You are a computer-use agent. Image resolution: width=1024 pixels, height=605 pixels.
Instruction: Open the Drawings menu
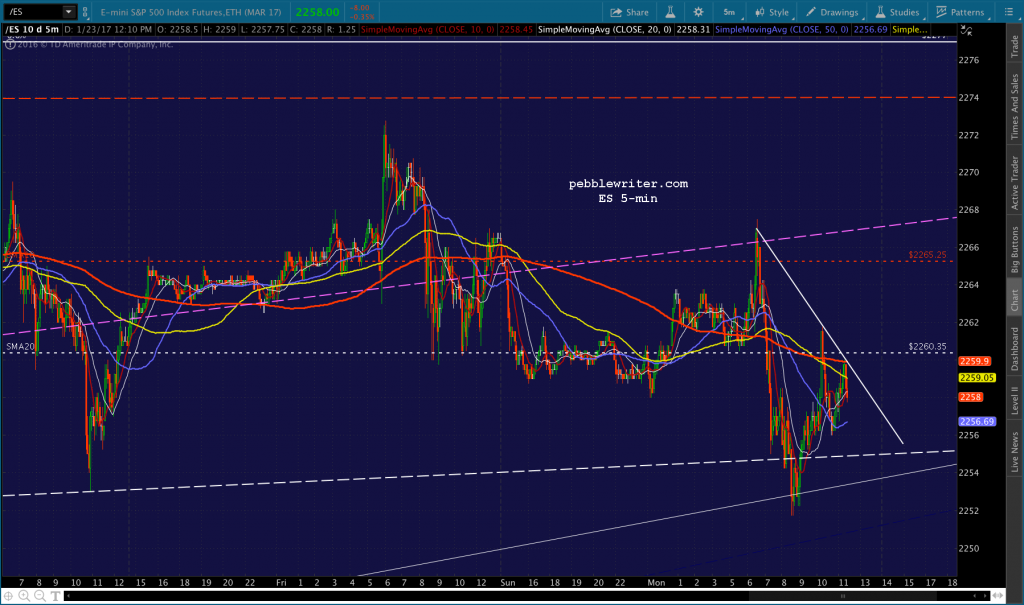833,12
